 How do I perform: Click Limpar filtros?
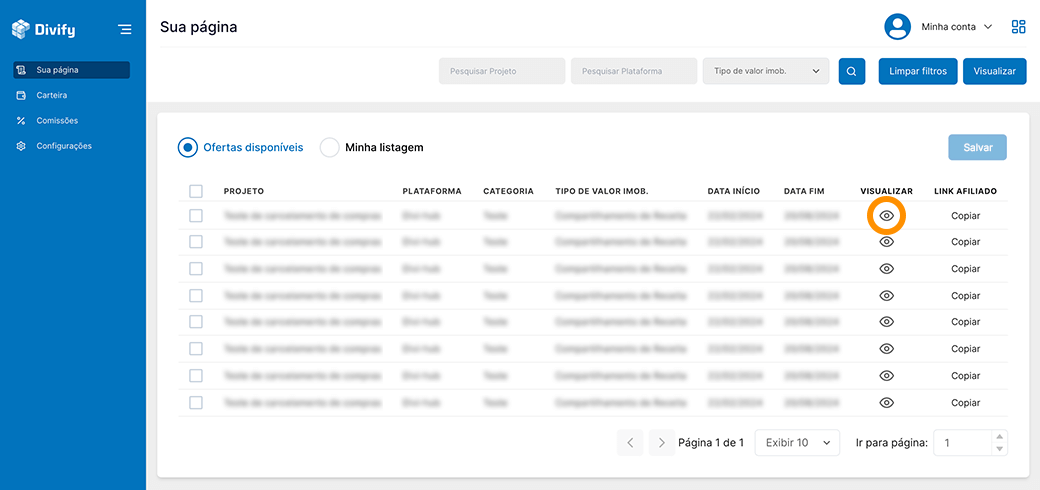(x=919, y=71)
